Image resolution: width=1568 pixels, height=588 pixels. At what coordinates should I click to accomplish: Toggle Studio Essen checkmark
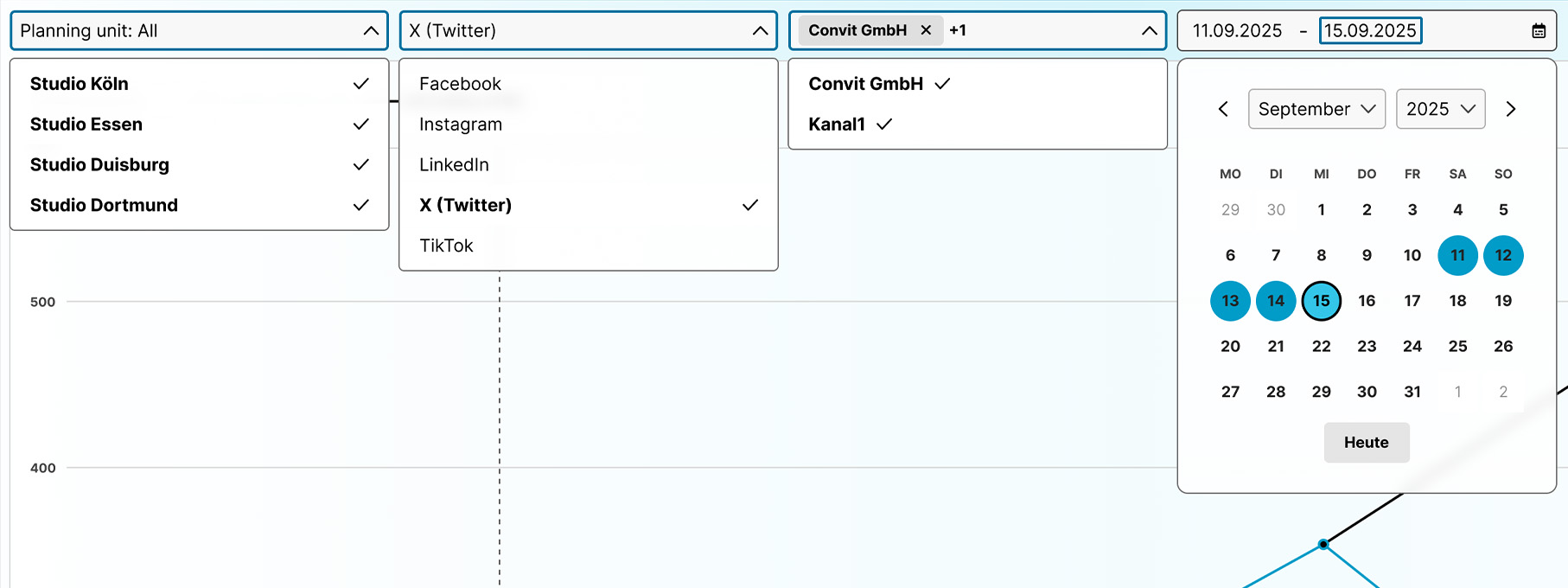click(360, 125)
